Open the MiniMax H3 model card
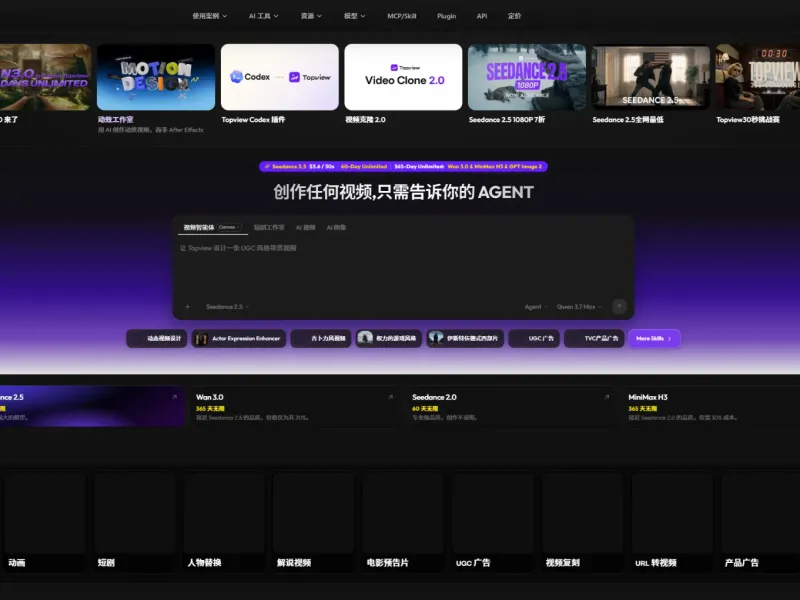 pos(711,406)
